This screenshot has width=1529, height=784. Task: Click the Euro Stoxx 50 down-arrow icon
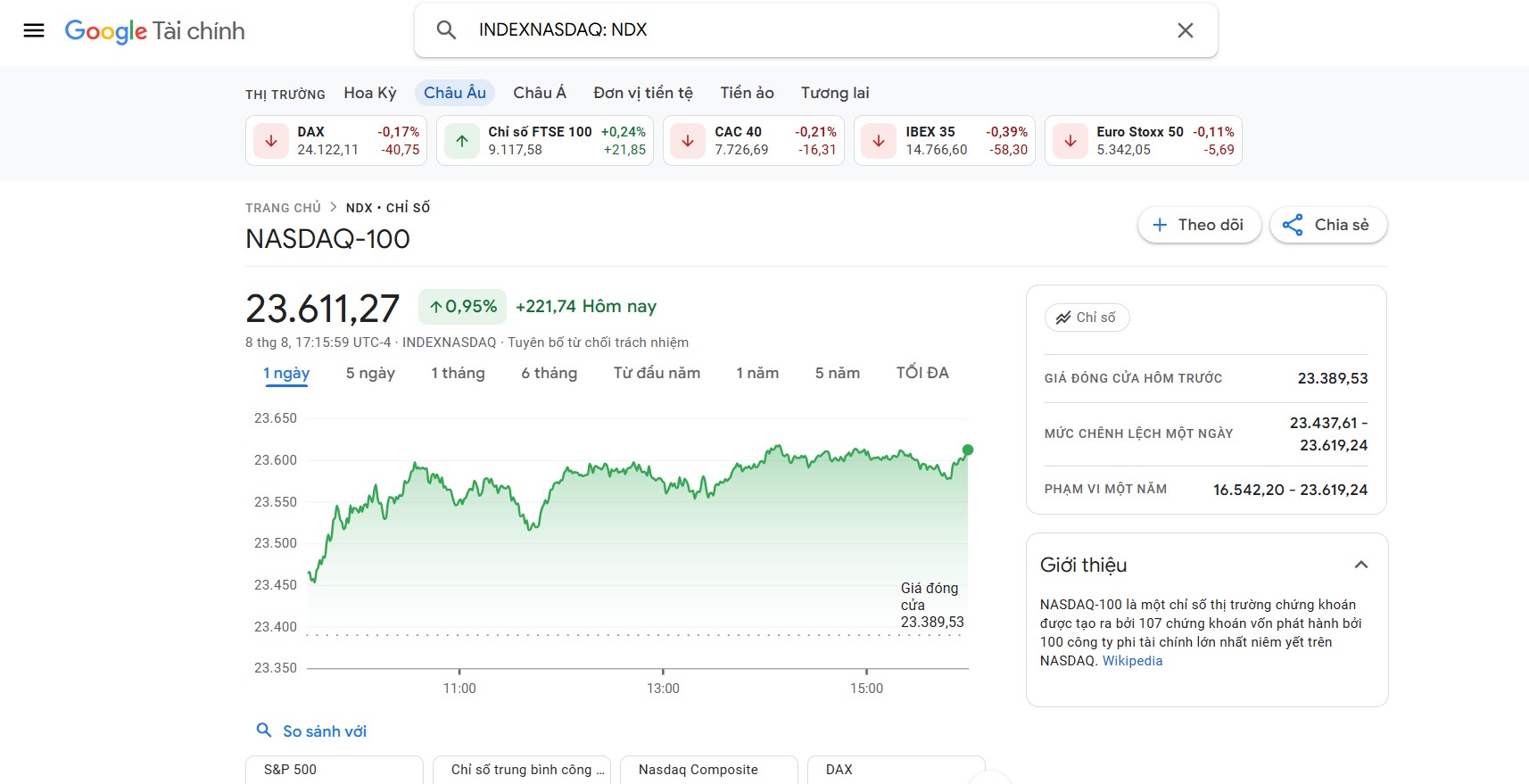click(1070, 141)
